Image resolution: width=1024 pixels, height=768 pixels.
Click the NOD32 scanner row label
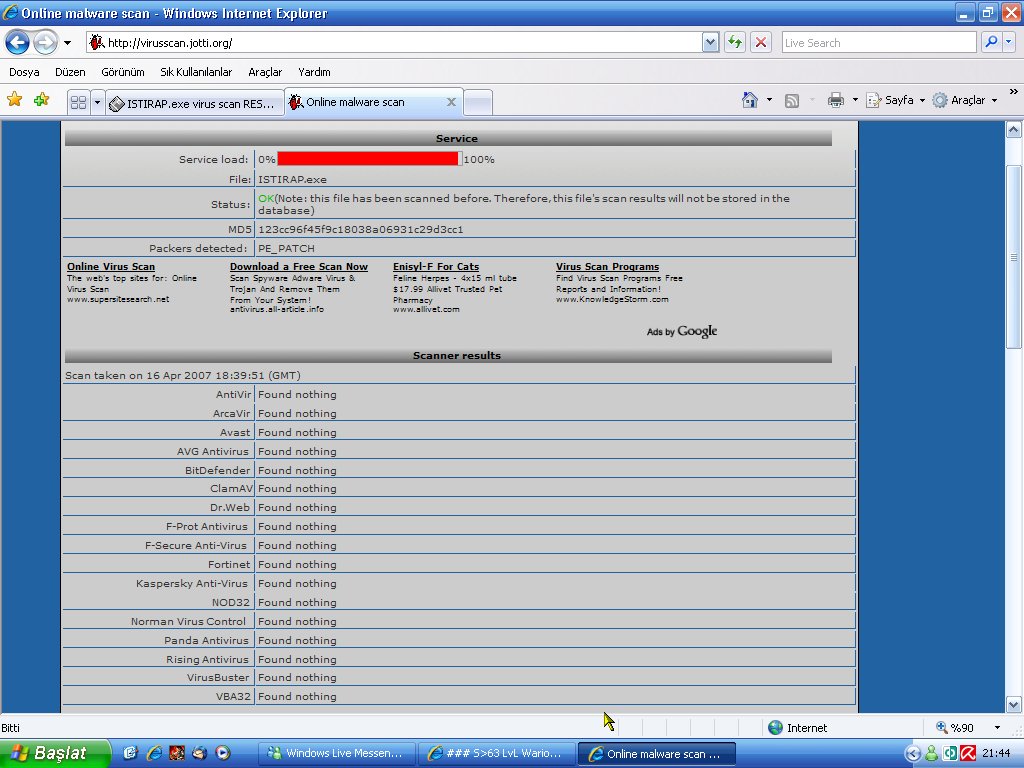click(231, 602)
